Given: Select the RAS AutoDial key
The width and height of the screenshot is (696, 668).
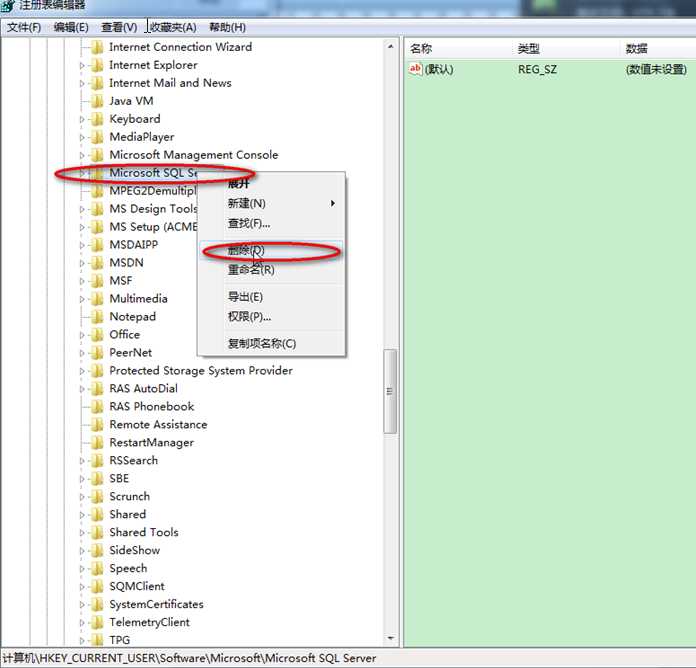Looking at the screenshot, I should (x=143, y=389).
